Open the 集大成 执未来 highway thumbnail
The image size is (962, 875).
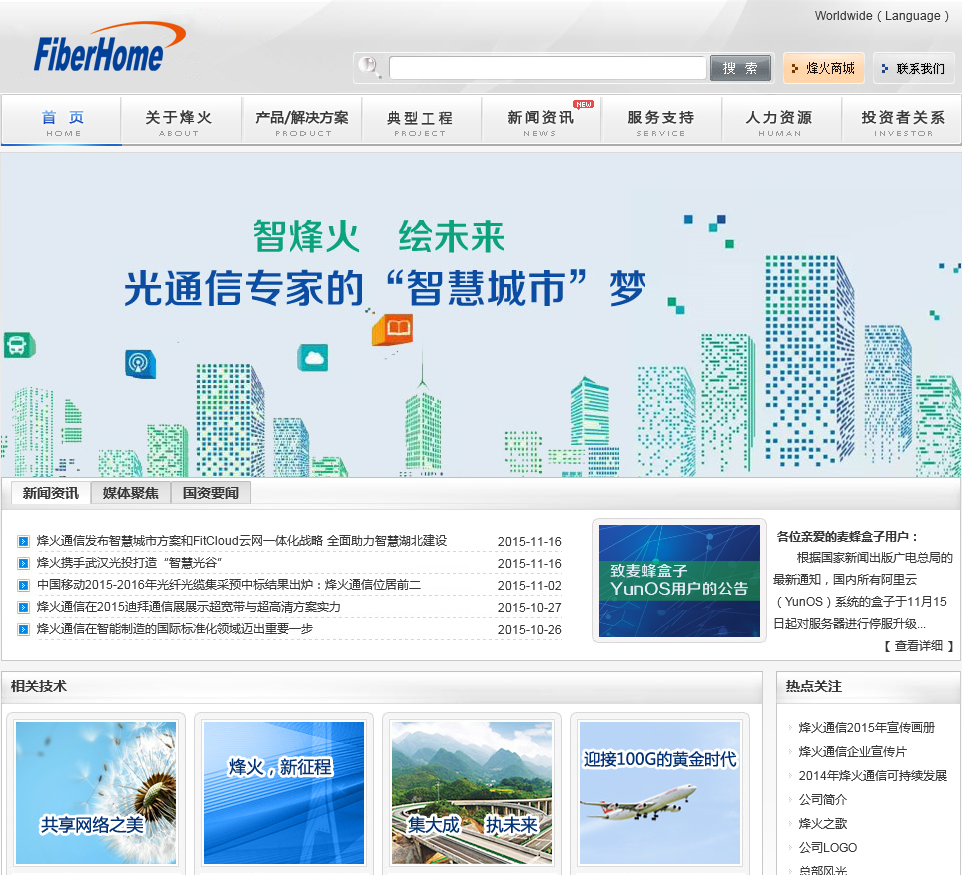[x=472, y=793]
